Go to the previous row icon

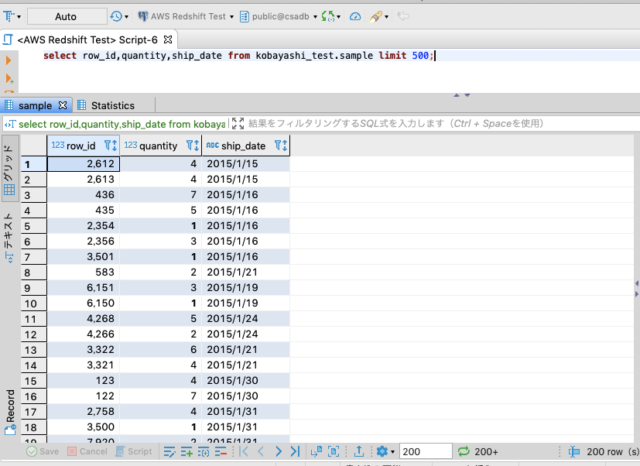coord(261,451)
